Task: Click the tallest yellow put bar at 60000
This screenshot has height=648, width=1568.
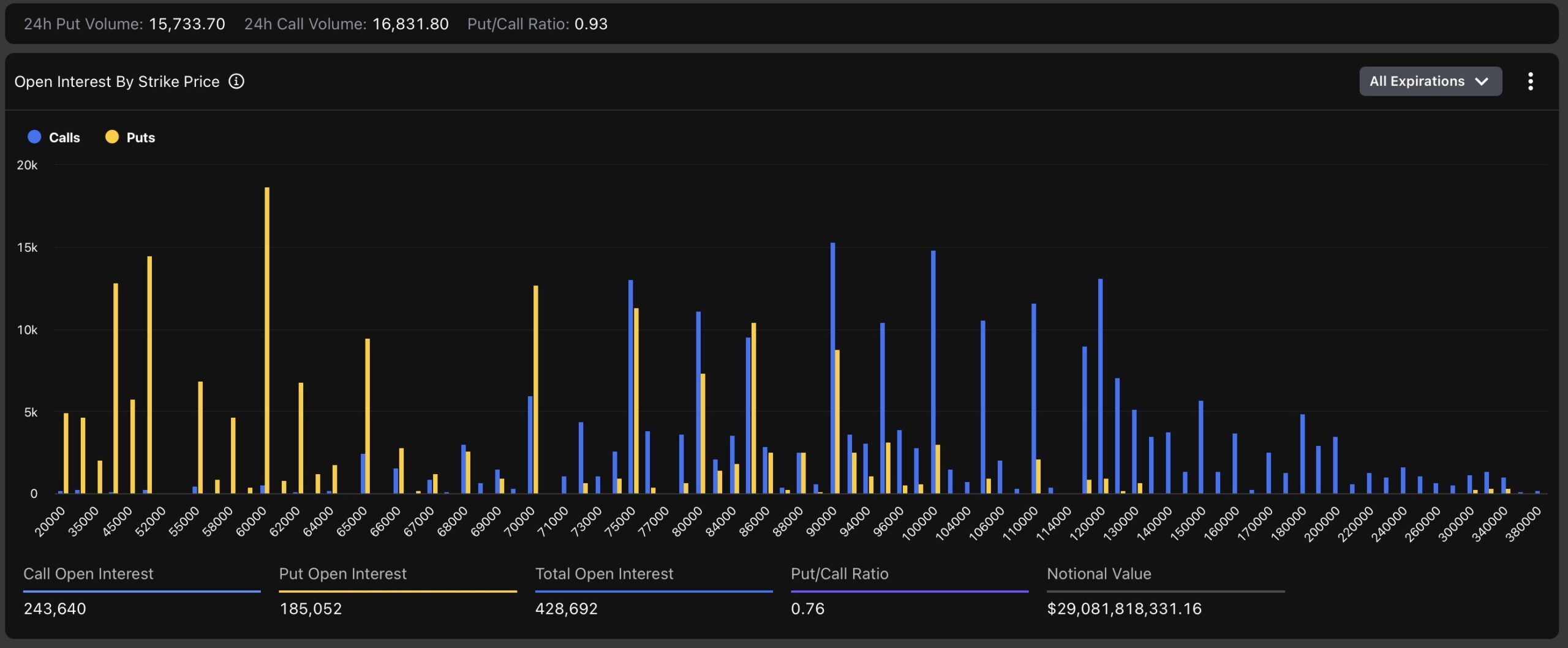Action: coord(265,337)
